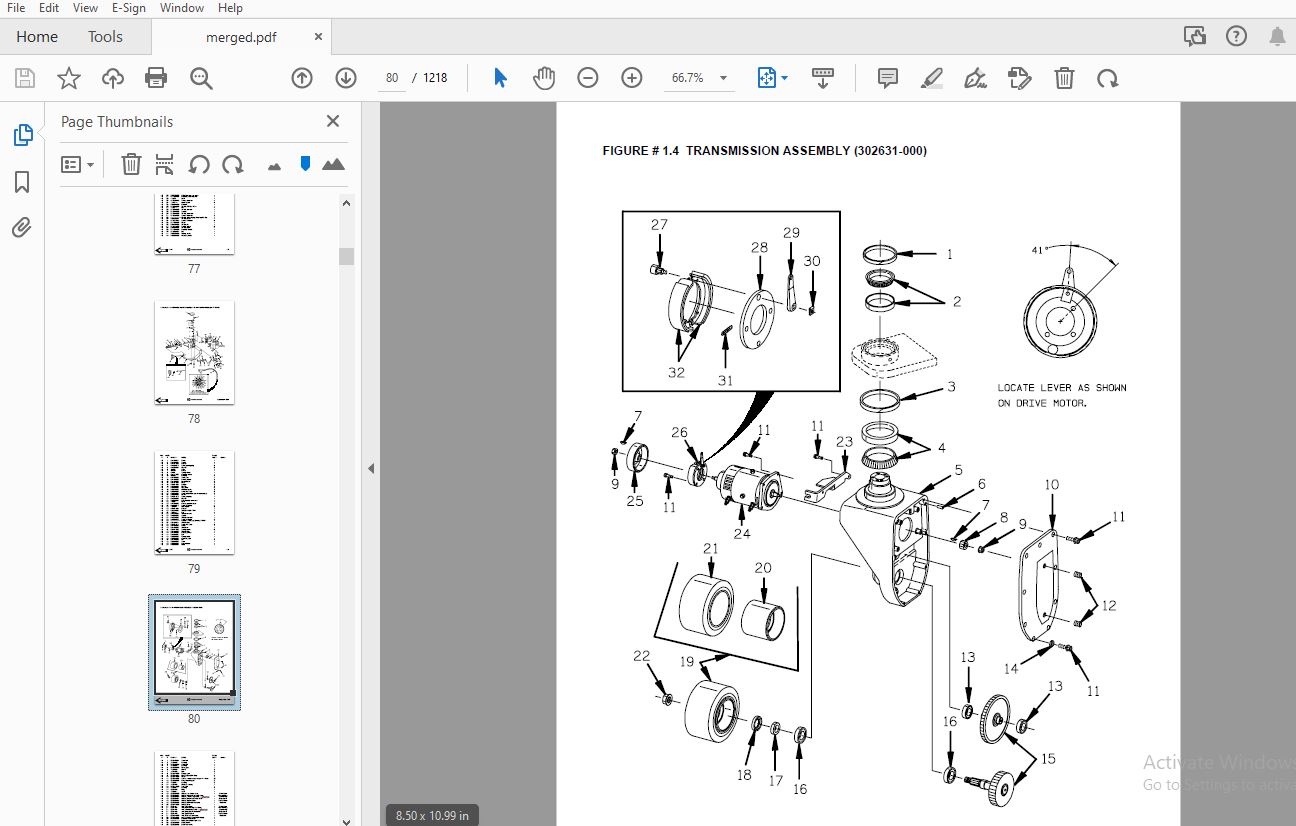The height and width of the screenshot is (826, 1296).
Task: Print the document
Action: click(156, 78)
